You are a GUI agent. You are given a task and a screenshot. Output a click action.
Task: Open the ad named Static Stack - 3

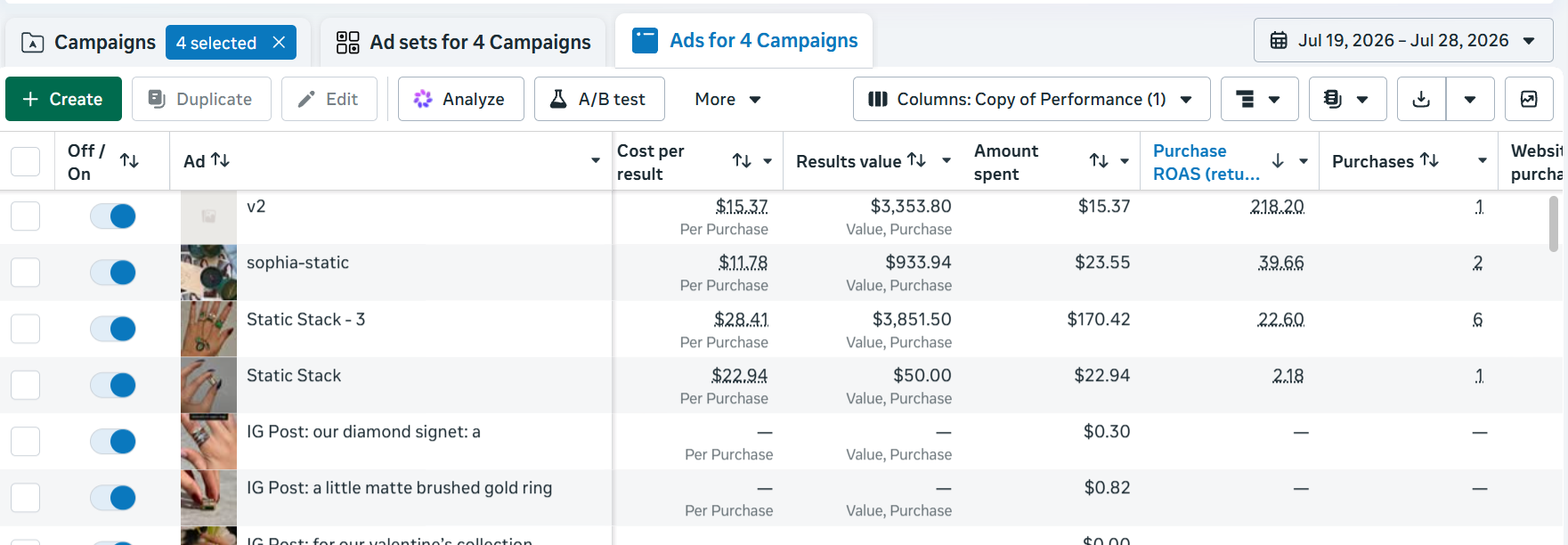click(305, 319)
